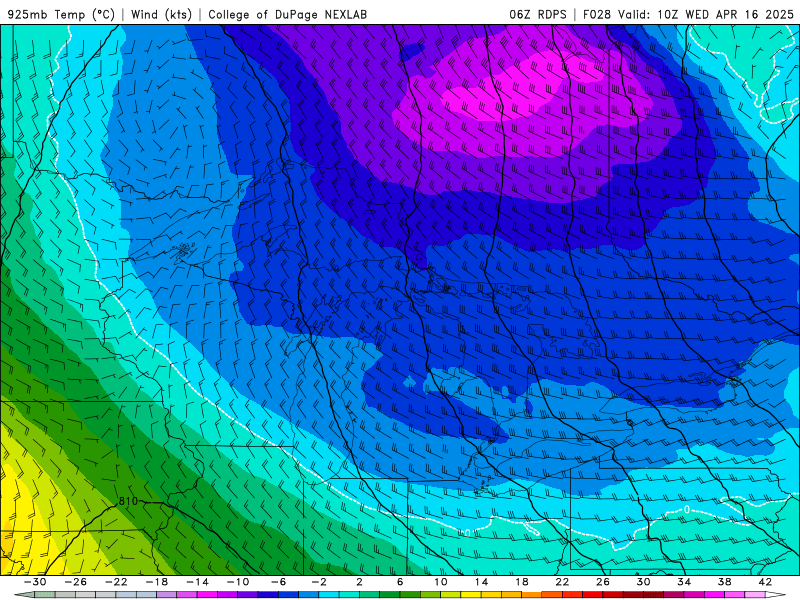The width and height of the screenshot is (800, 600).
Task: Click the '18' colorbar tick label
Action: 521,582
